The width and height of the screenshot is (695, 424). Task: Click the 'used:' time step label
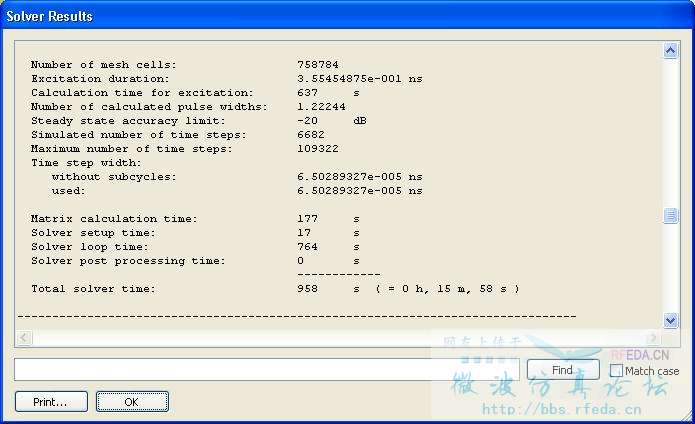point(68,191)
